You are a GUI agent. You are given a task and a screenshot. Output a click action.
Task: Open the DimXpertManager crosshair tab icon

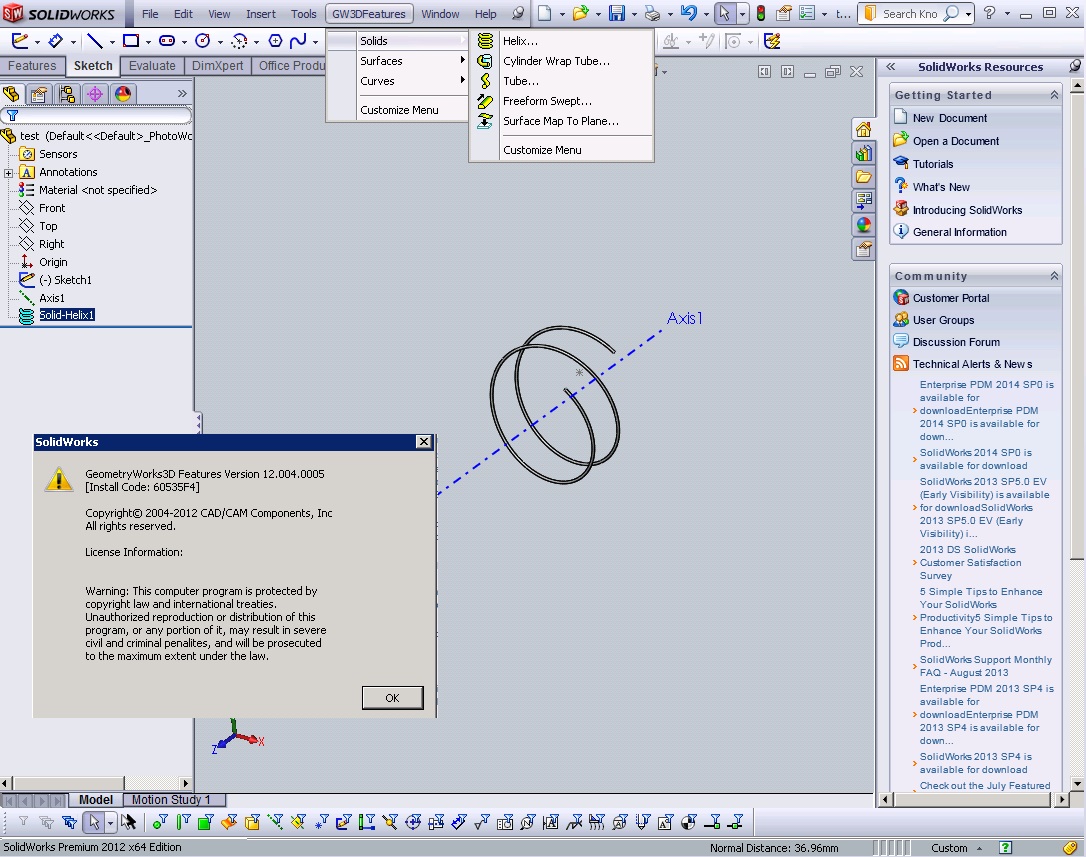tap(95, 94)
